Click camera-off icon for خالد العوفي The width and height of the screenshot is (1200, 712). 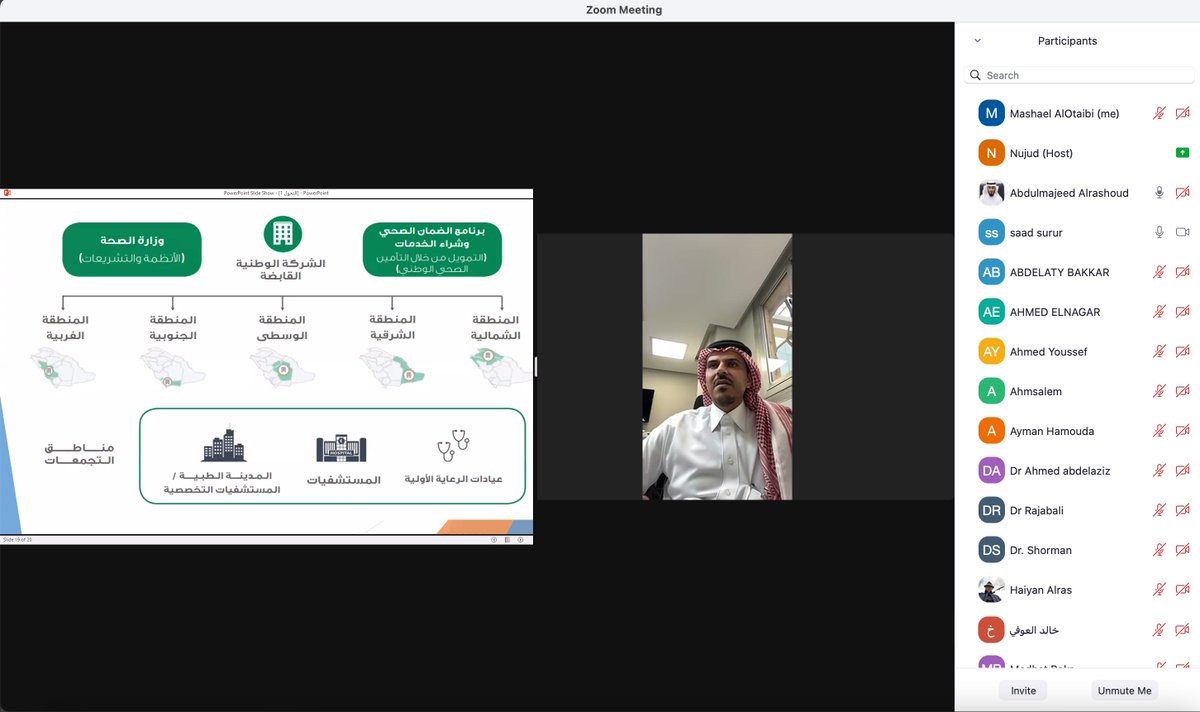point(1182,629)
